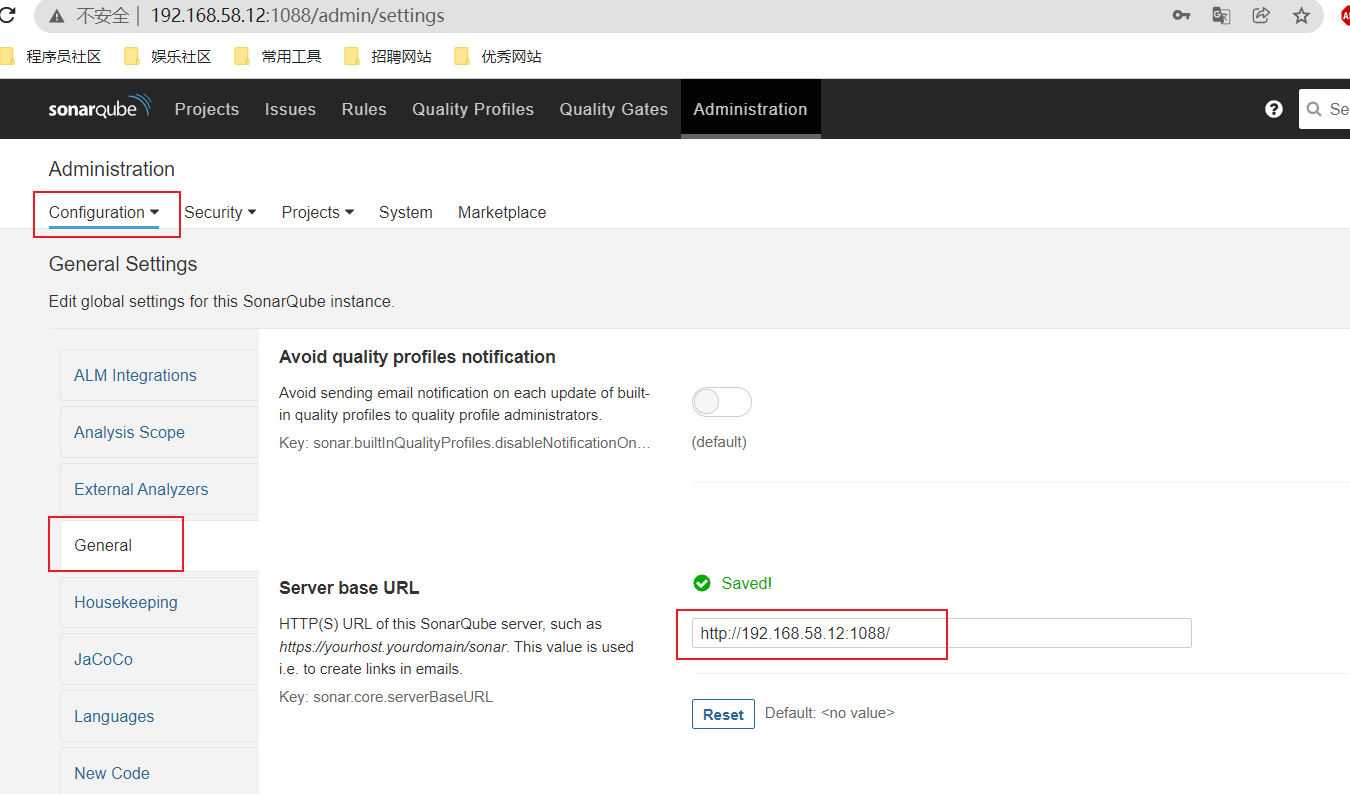Click the General Settings heading
This screenshot has width=1350, height=794.
point(123,264)
